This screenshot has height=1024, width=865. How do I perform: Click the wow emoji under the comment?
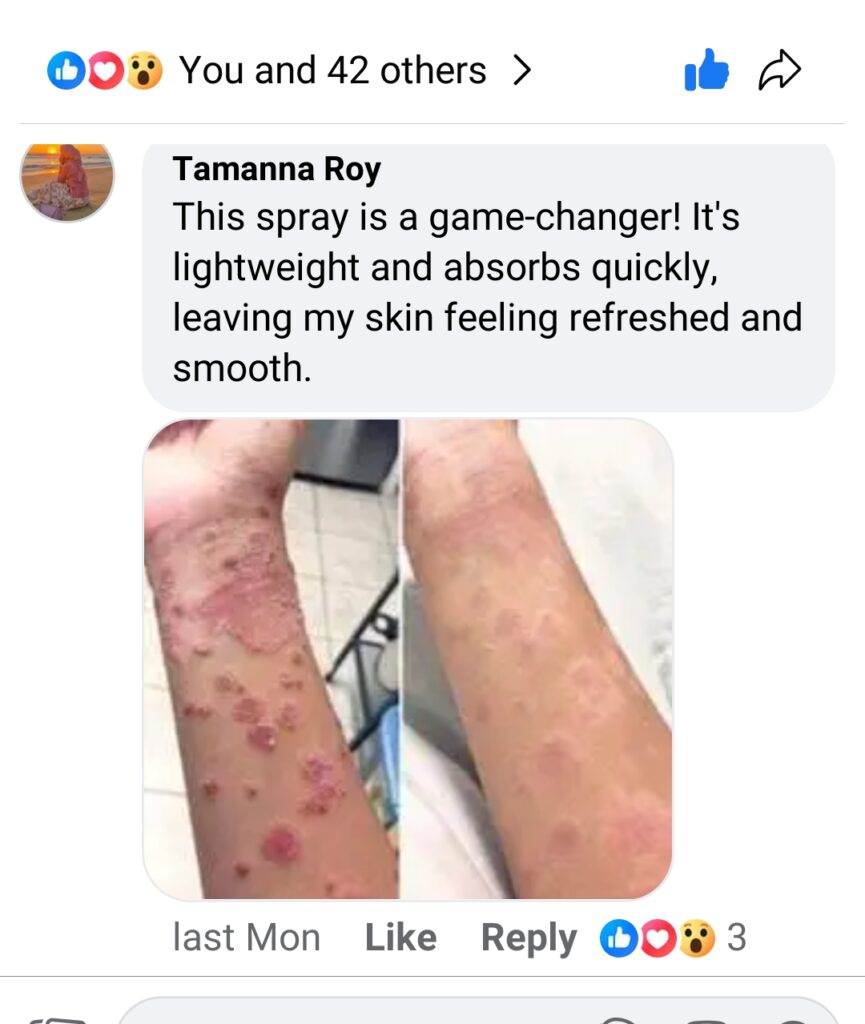(697, 938)
